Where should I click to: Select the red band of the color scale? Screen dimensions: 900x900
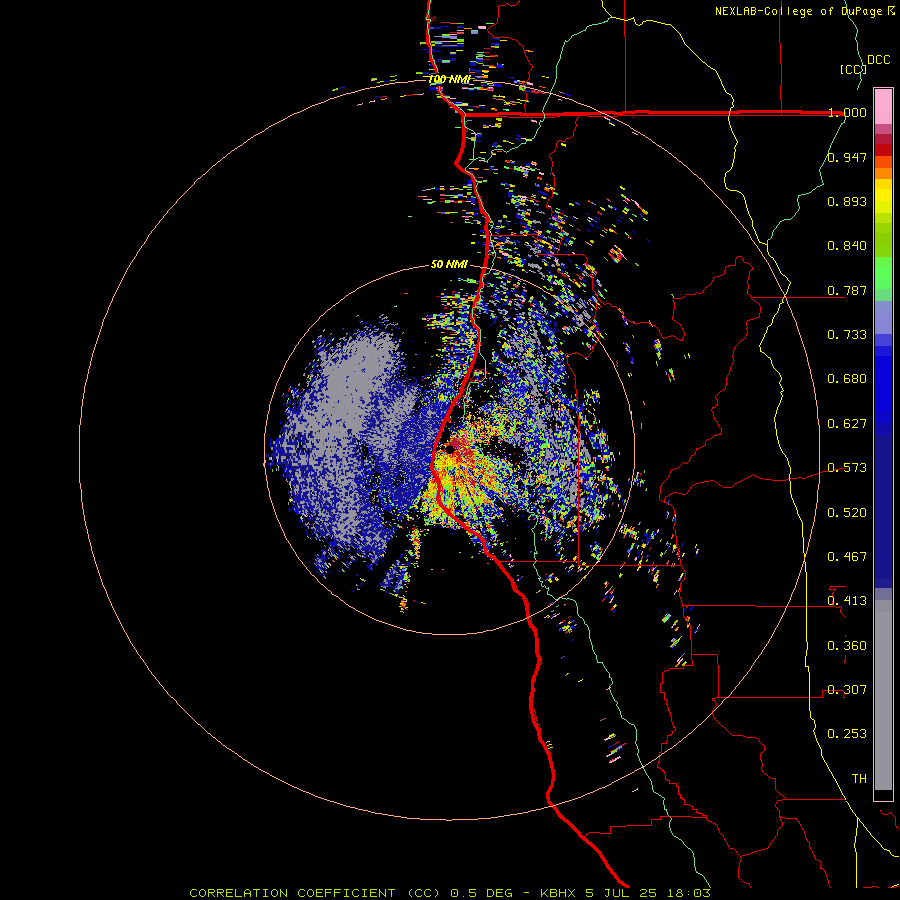coord(883,149)
